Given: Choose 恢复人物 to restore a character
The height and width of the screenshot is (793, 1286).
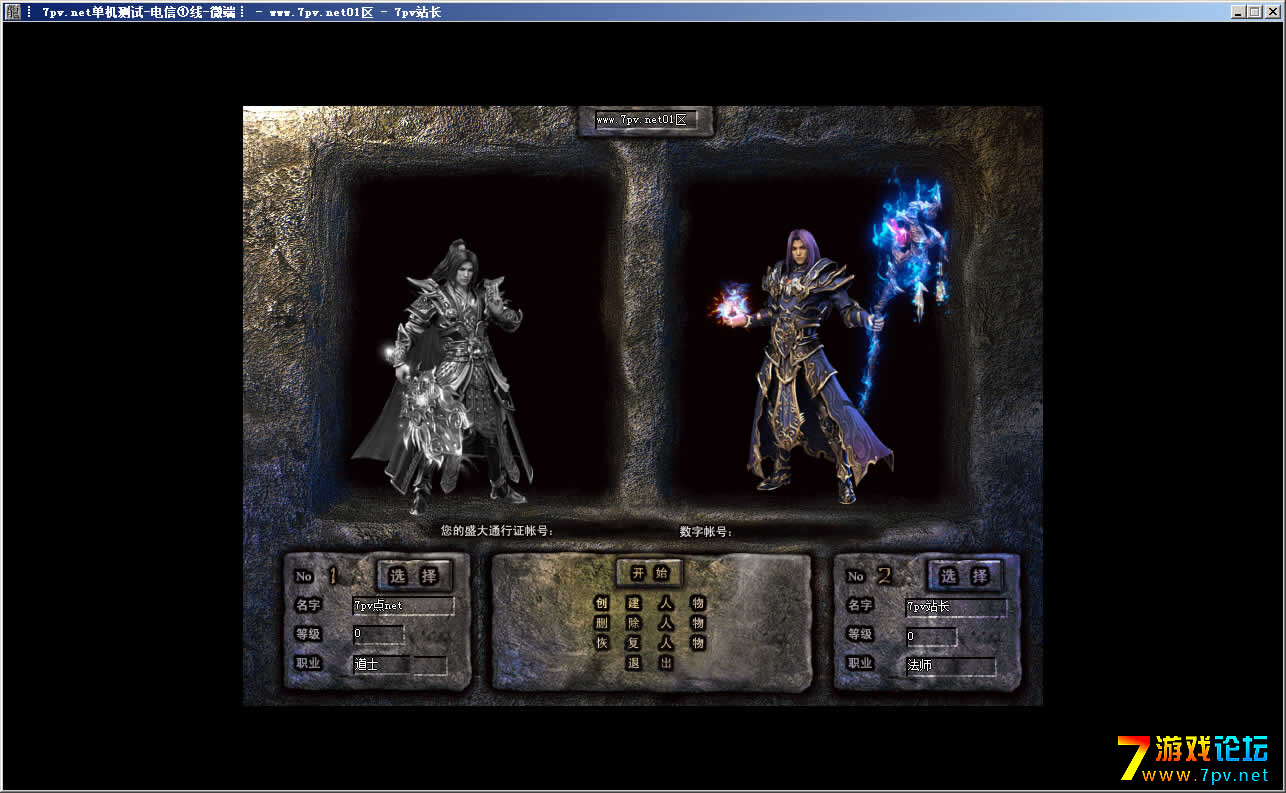Looking at the screenshot, I should 650,643.
